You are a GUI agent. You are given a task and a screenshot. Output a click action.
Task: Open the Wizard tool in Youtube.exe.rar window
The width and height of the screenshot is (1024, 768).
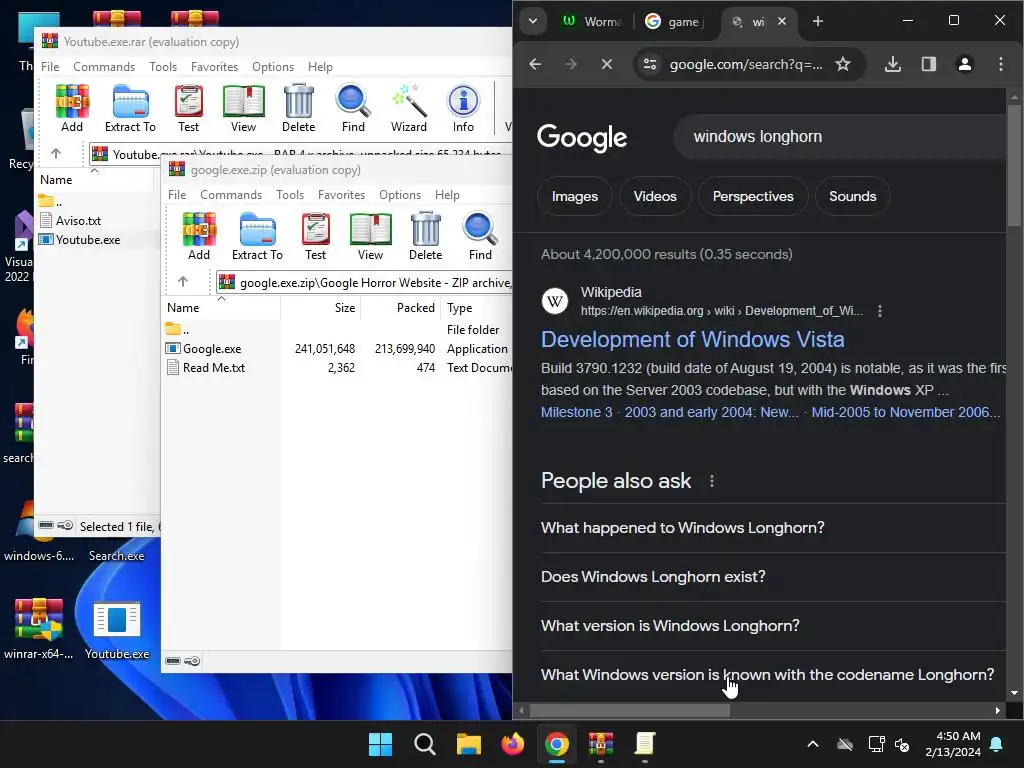[x=409, y=108]
